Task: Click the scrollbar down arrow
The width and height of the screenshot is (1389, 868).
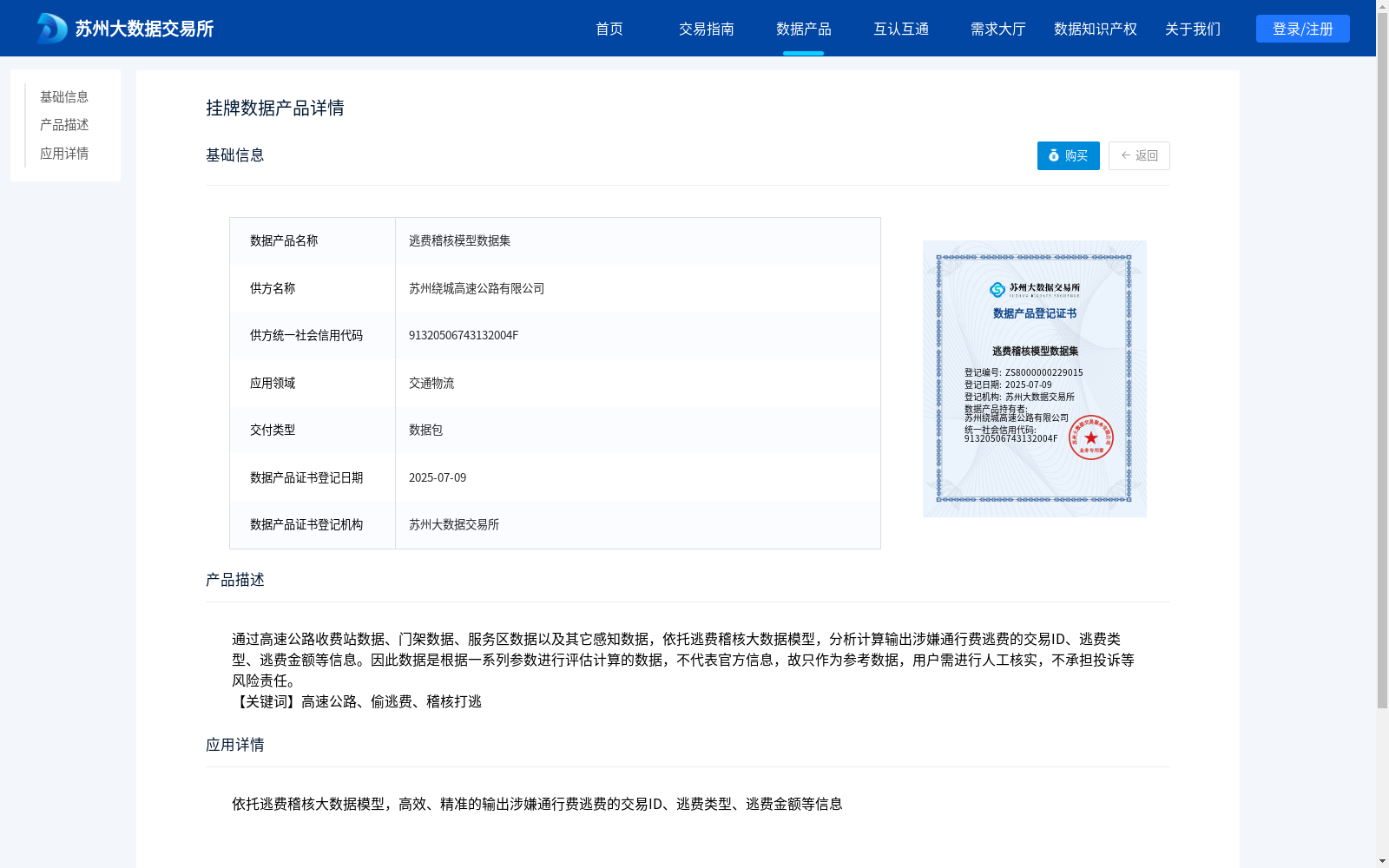Action: click(1382, 861)
